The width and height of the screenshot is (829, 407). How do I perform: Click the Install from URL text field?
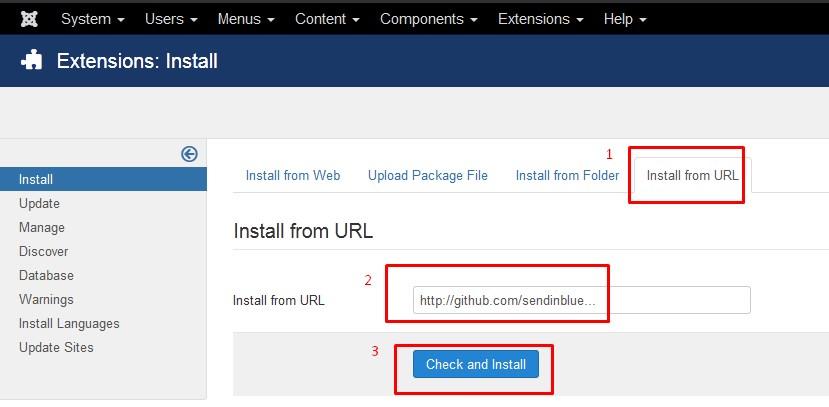click(x=581, y=300)
